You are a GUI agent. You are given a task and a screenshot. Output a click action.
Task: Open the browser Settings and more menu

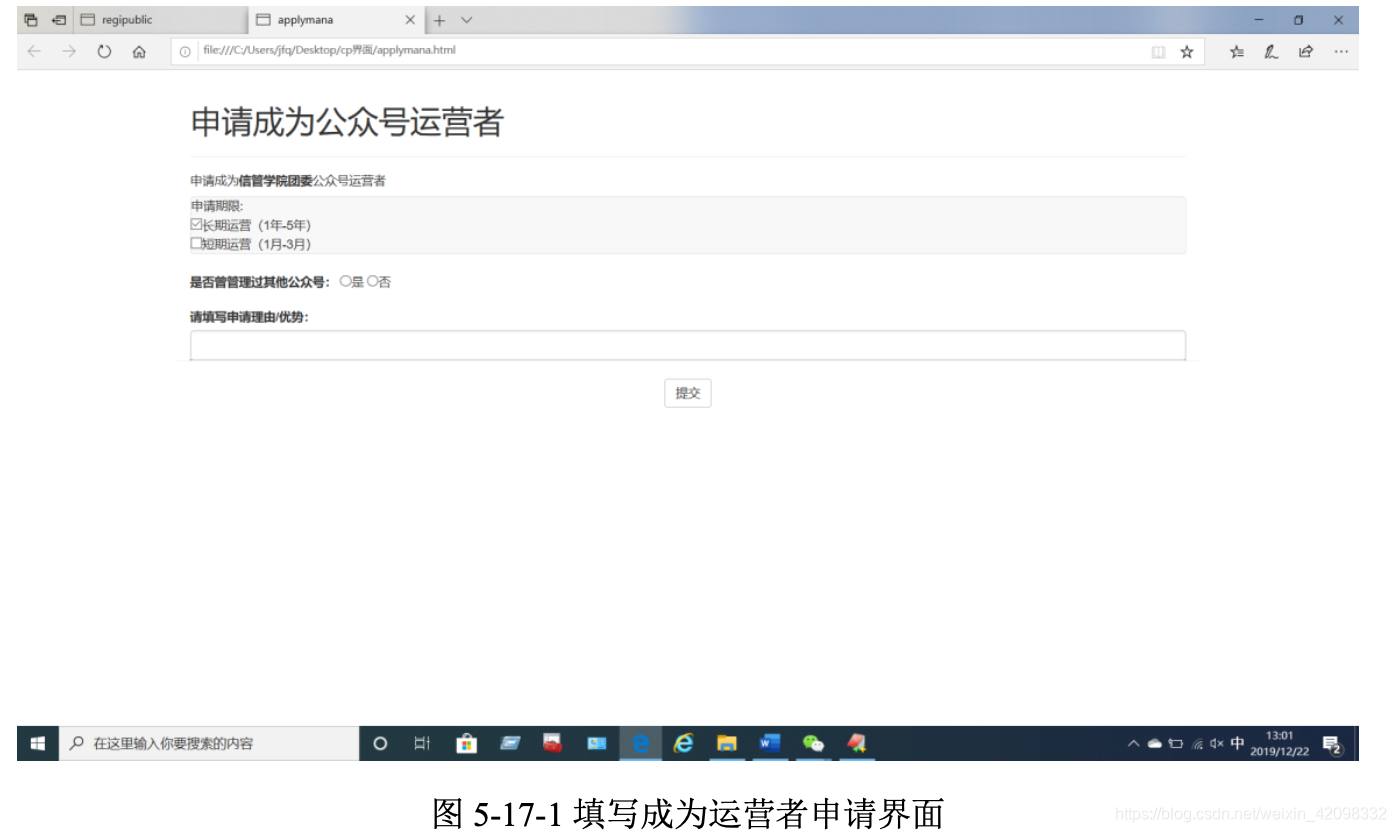(1340, 52)
